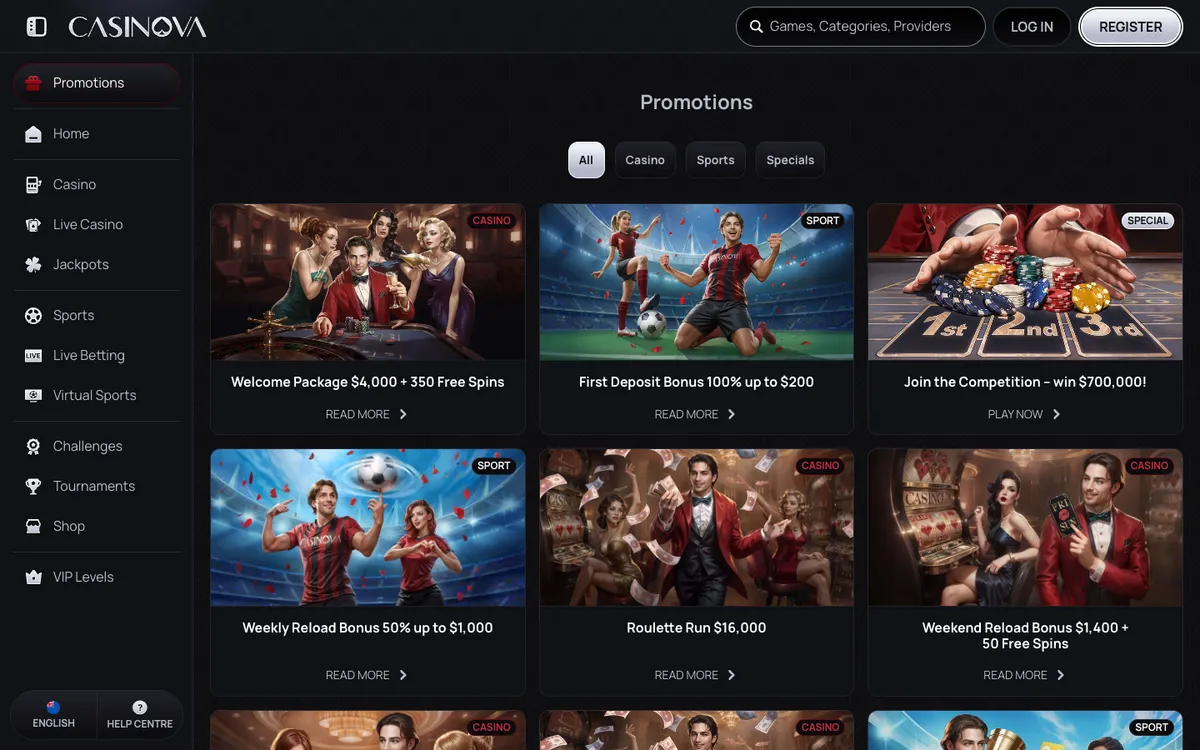Click the Shop storefront icon
The image size is (1200, 750).
[x=33, y=527]
